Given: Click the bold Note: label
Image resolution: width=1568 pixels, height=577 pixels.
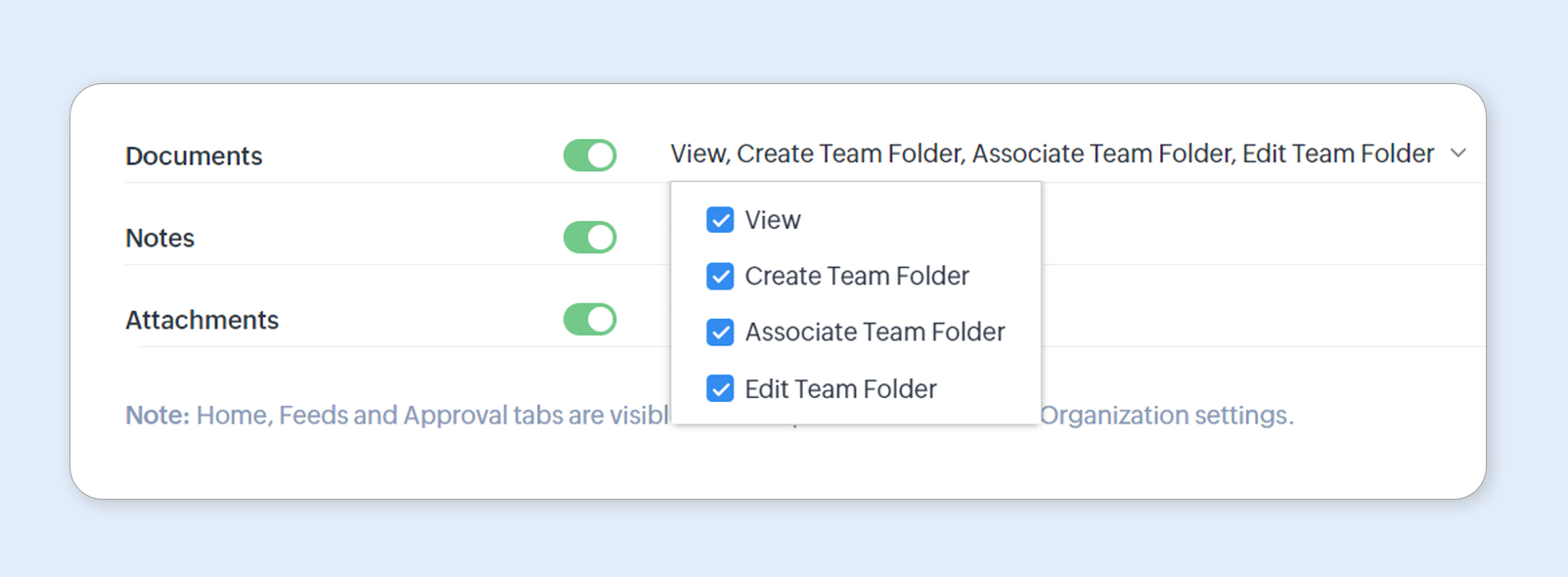Looking at the screenshot, I should (157, 416).
